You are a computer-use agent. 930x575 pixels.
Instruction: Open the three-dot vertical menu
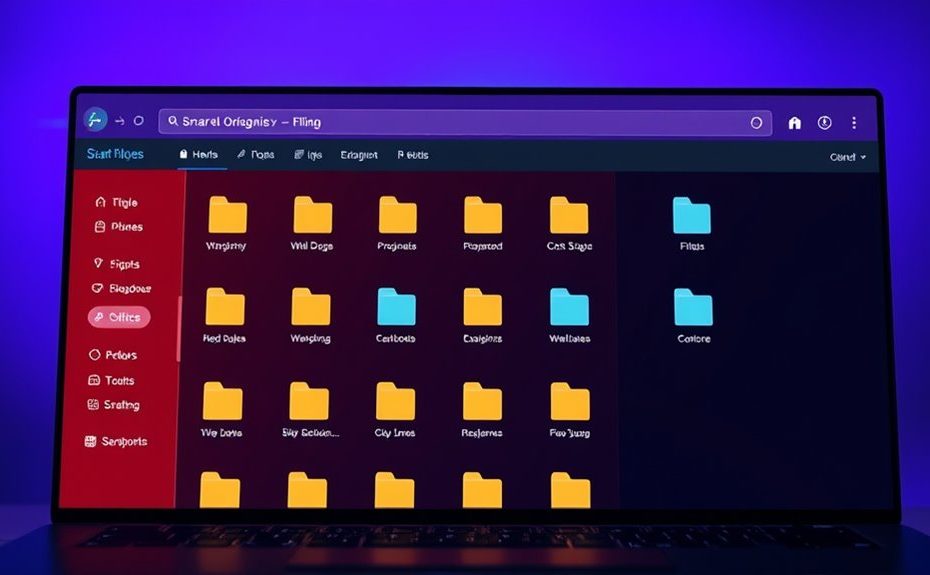pos(854,123)
